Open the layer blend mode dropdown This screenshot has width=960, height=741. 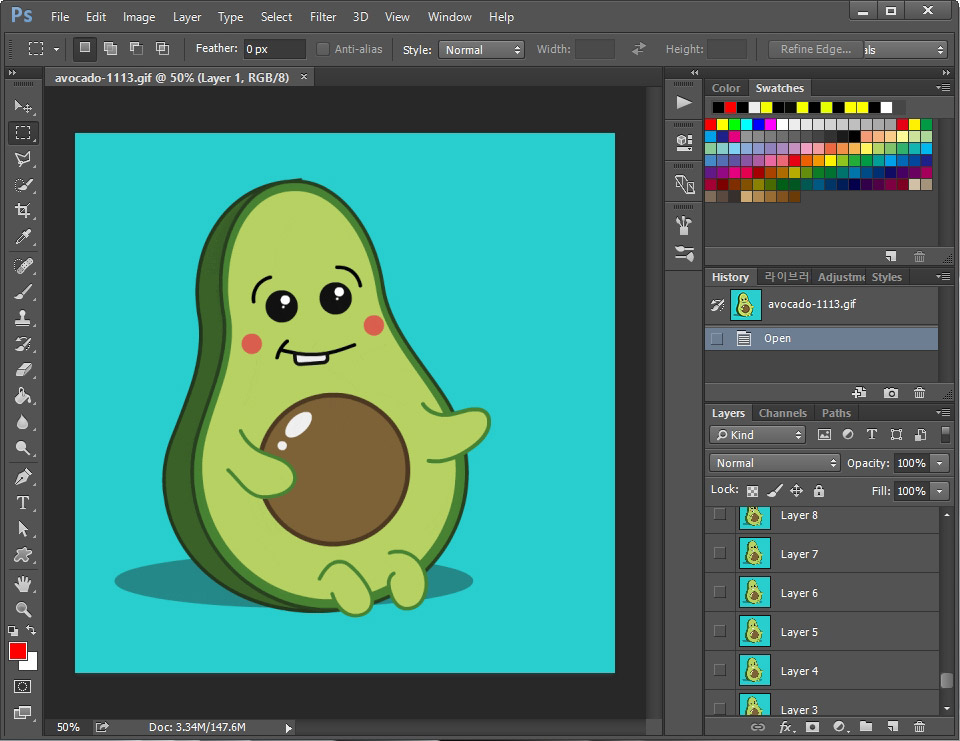tap(774, 463)
